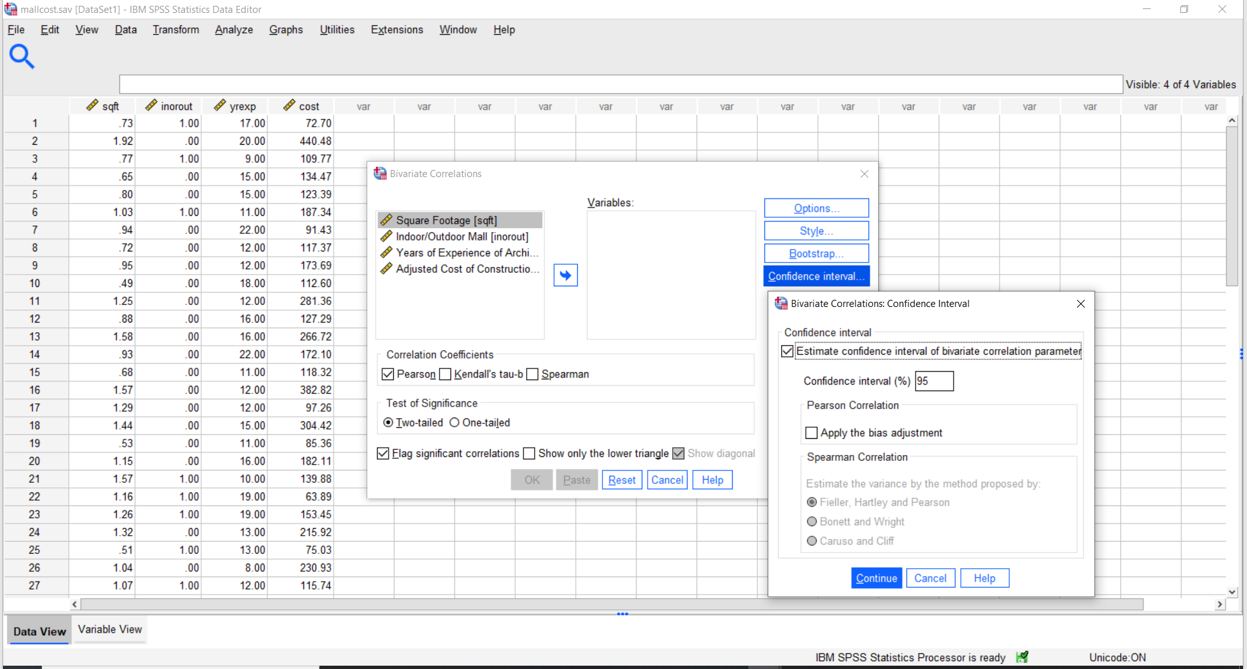Click the Confidence interval... button
Viewport: 1247px width, 669px height.
(x=816, y=276)
